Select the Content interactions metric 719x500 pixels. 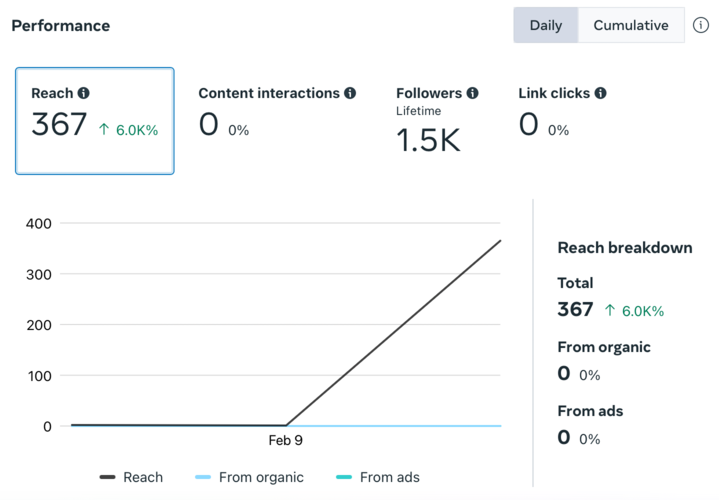click(277, 112)
